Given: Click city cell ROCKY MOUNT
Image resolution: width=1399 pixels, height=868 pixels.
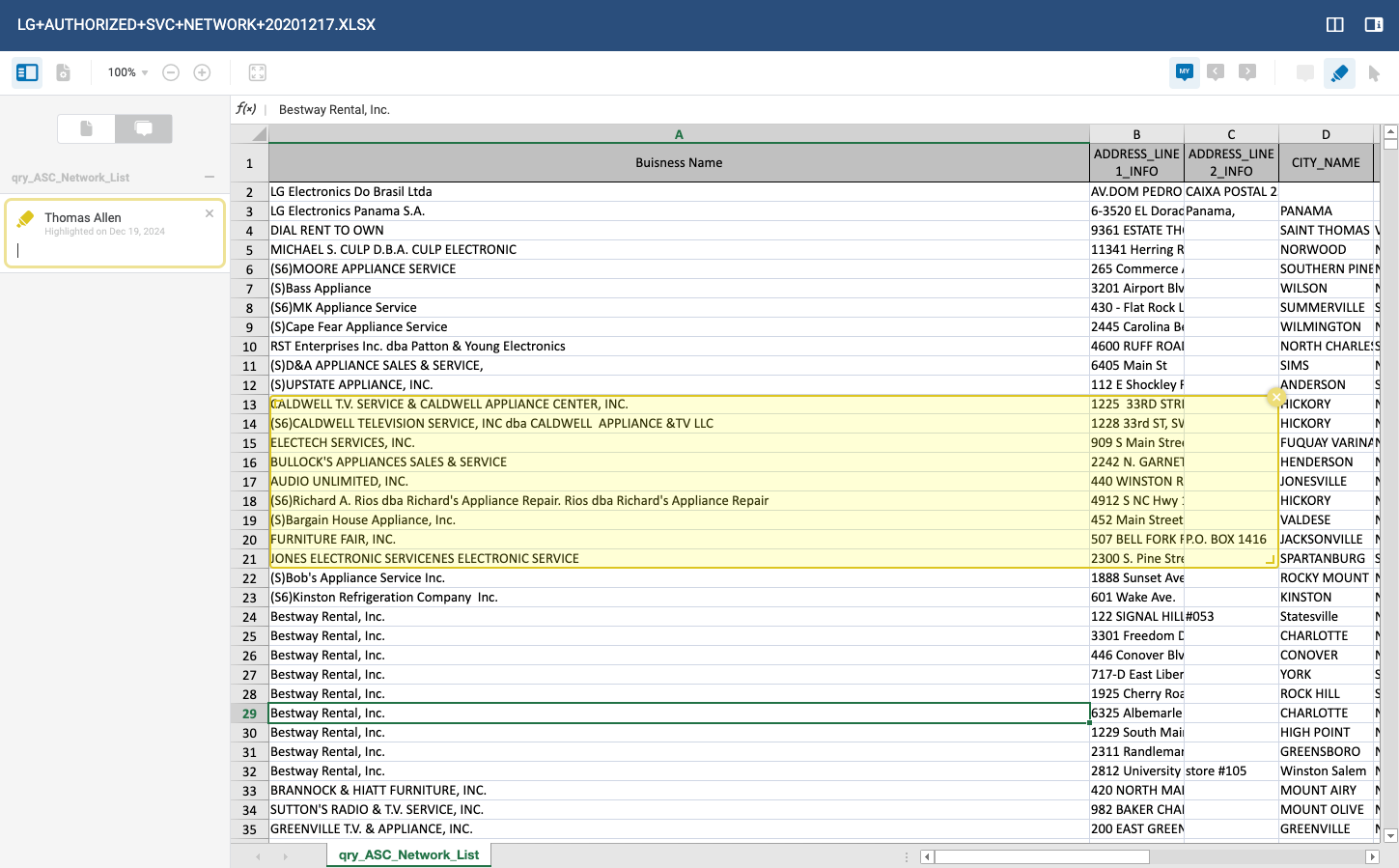Looking at the screenshot, I should [x=1326, y=578].
